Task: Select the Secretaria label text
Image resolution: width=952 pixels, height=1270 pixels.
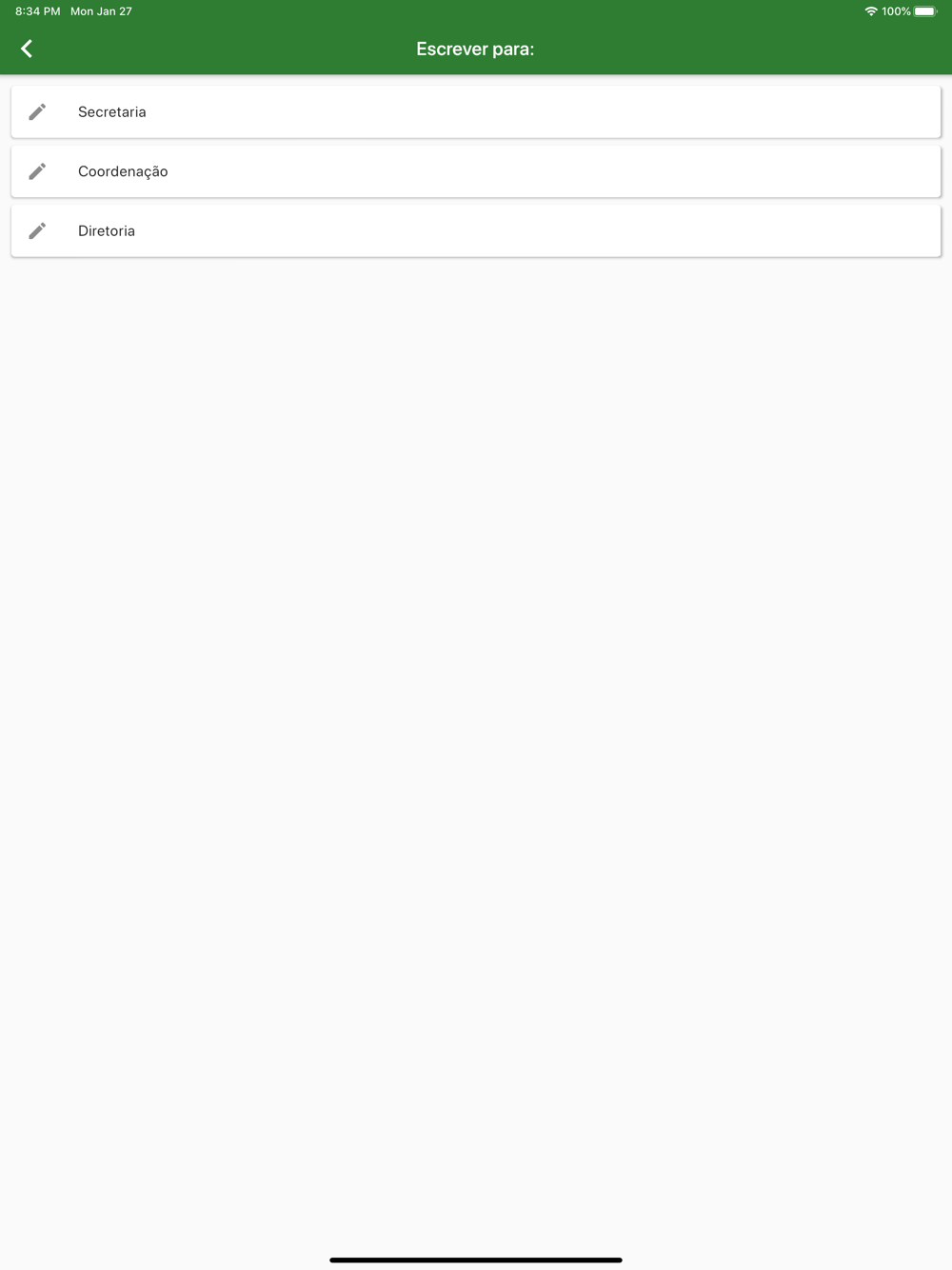Action: tap(112, 112)
